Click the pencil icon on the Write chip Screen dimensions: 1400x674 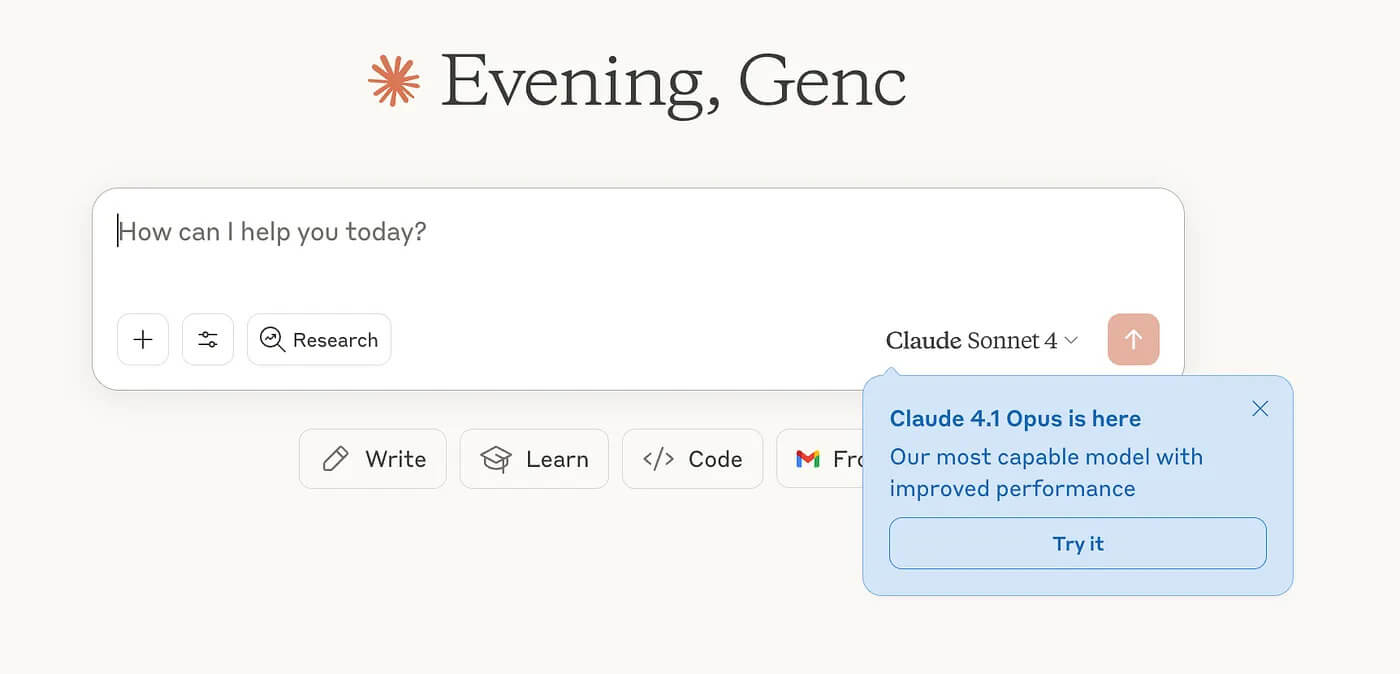point(335,459)
